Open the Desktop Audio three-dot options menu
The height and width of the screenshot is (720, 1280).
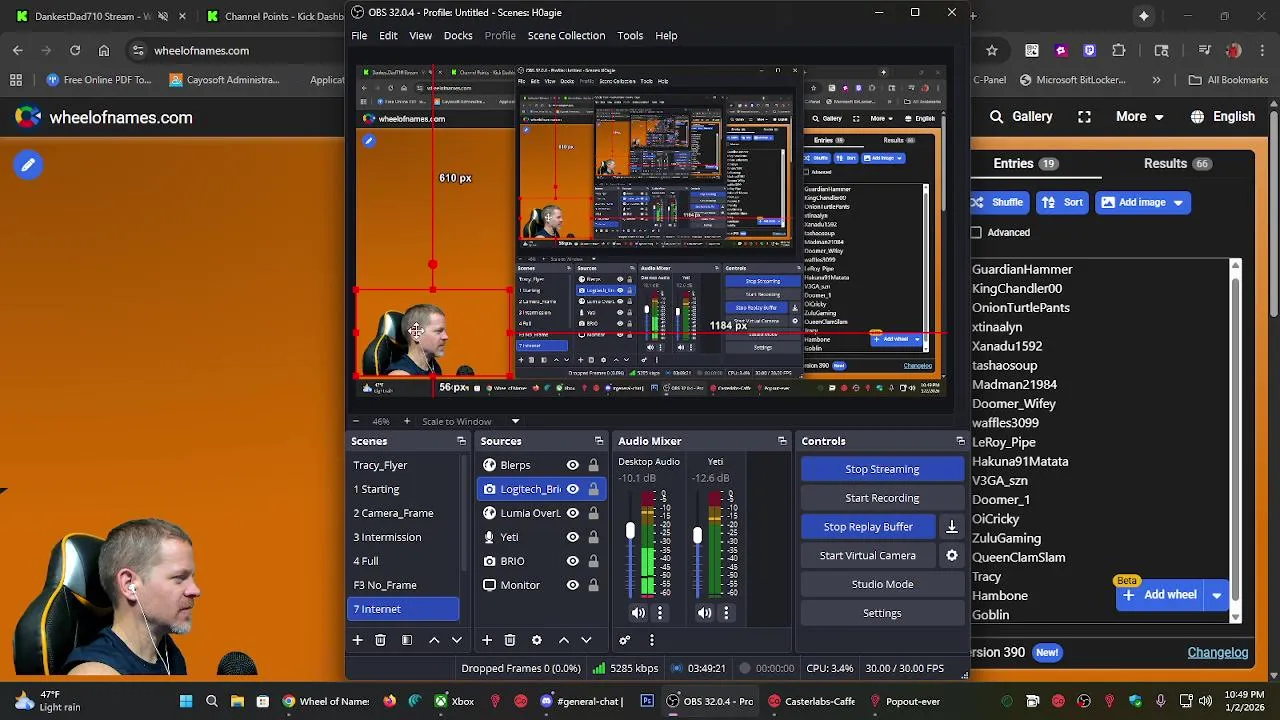click(660, 613)
